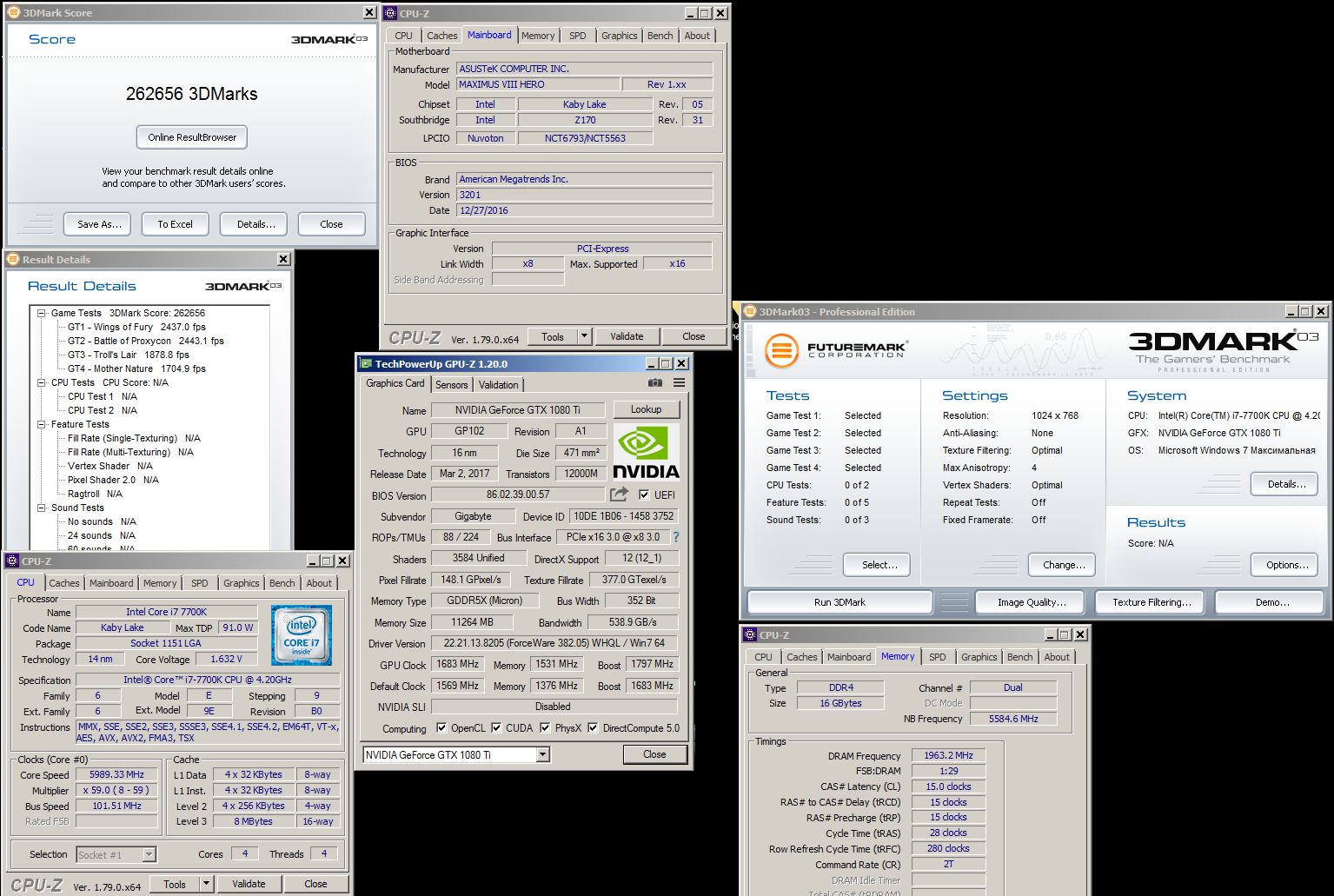Click Validate in Mainboard CPU-Z window
This screenshot has width=1334, height=896.
point(627,336)
